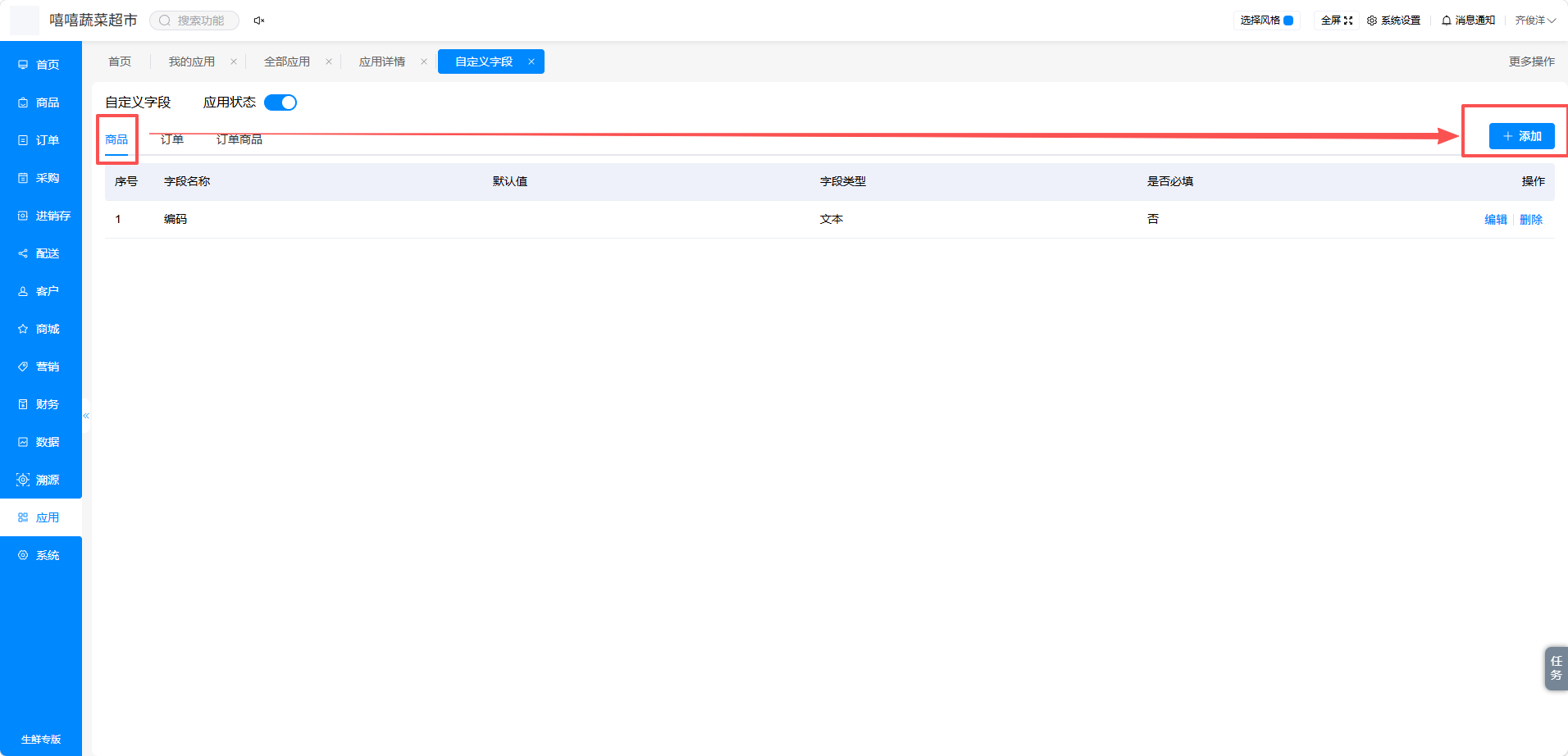
Task: Collapse the sidebar with the chevron handle
Action: click(x=86, y=416)
